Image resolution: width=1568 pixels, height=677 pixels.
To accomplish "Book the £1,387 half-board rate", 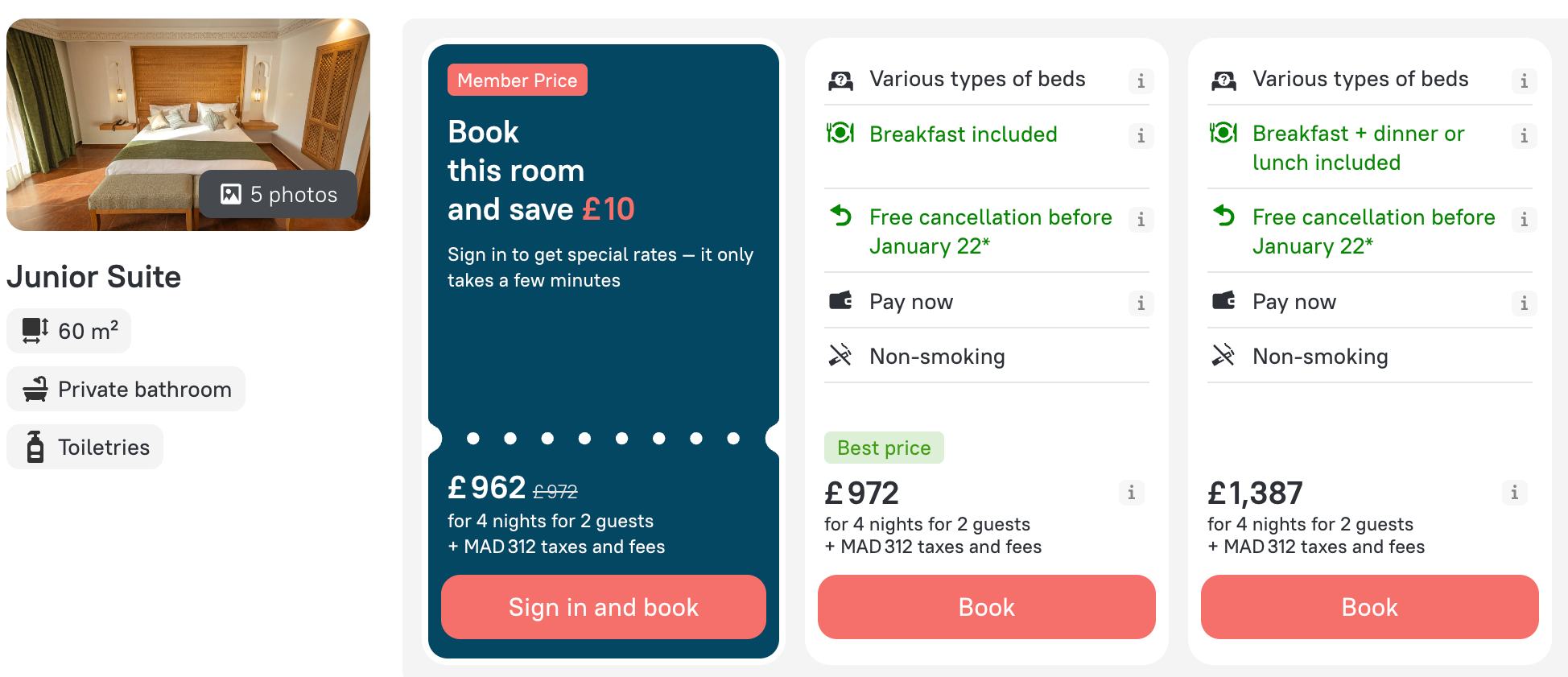I will tap(1369, 607).
